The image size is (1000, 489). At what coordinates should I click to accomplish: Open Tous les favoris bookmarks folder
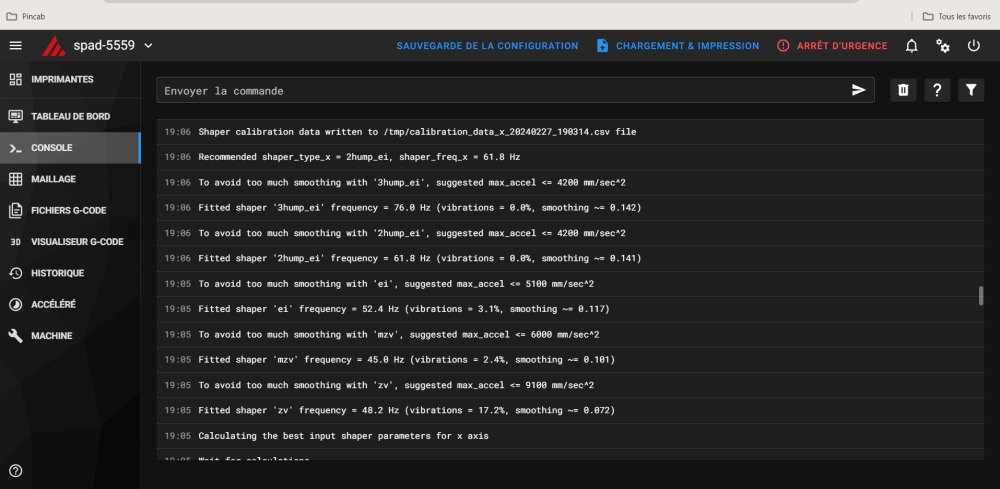click(957, 17)
